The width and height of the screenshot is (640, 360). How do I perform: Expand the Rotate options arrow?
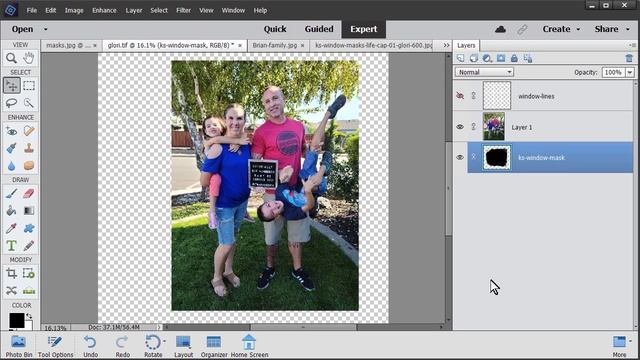point(164,341)
